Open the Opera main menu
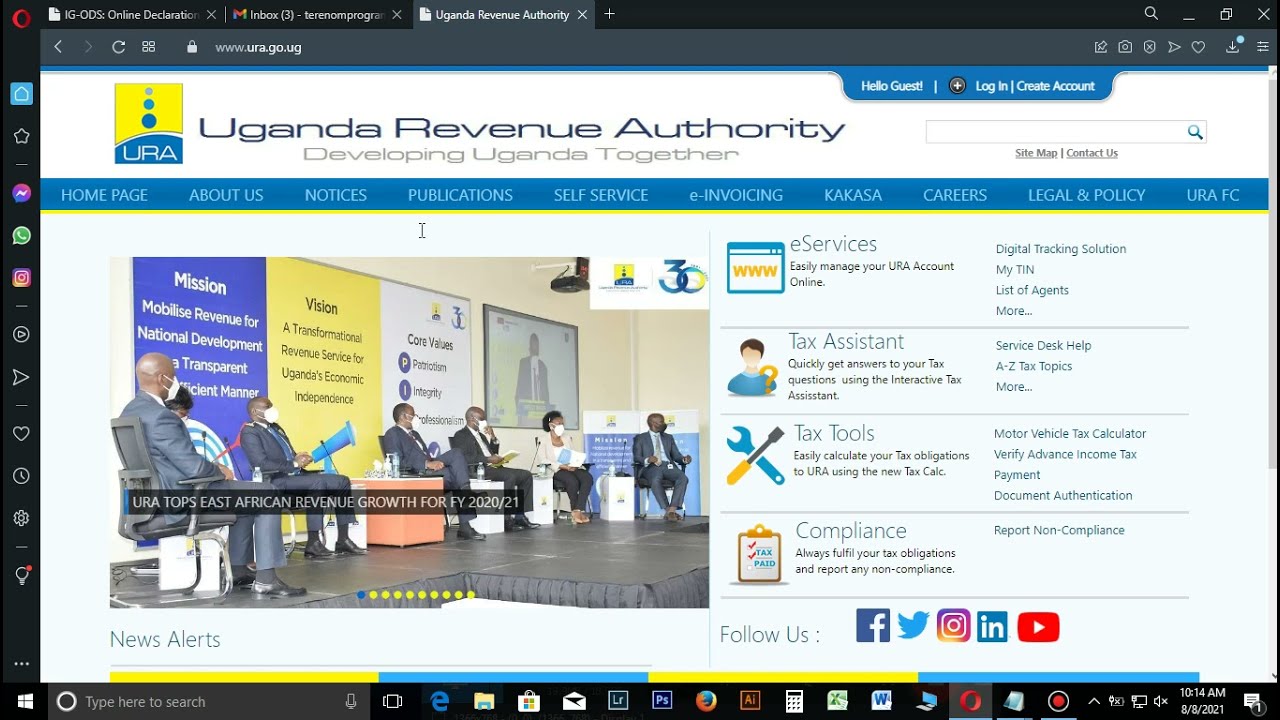The image size is (1280, 720). click(x=20, y=16)
